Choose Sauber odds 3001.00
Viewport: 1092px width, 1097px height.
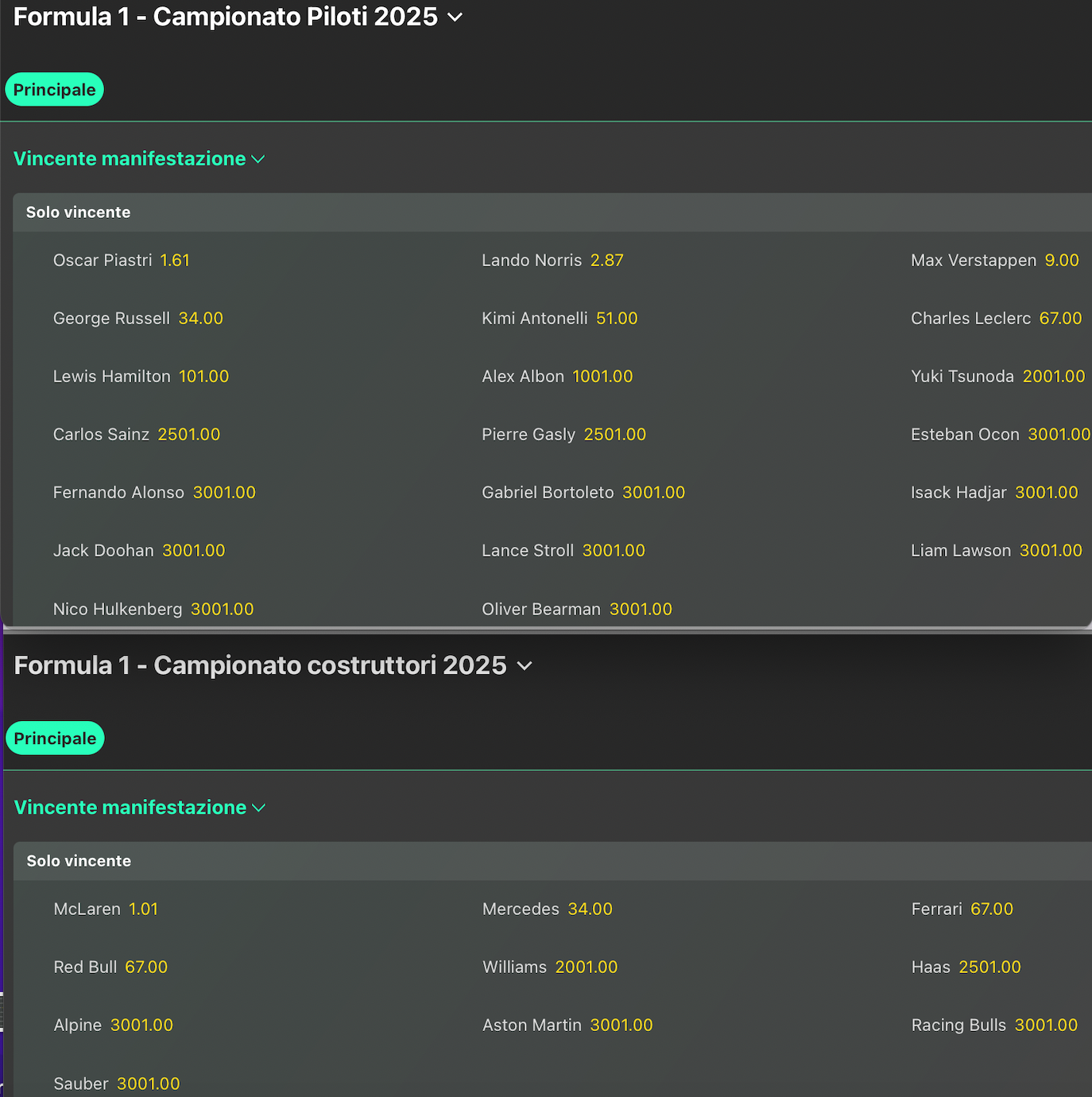[148, 1083]
